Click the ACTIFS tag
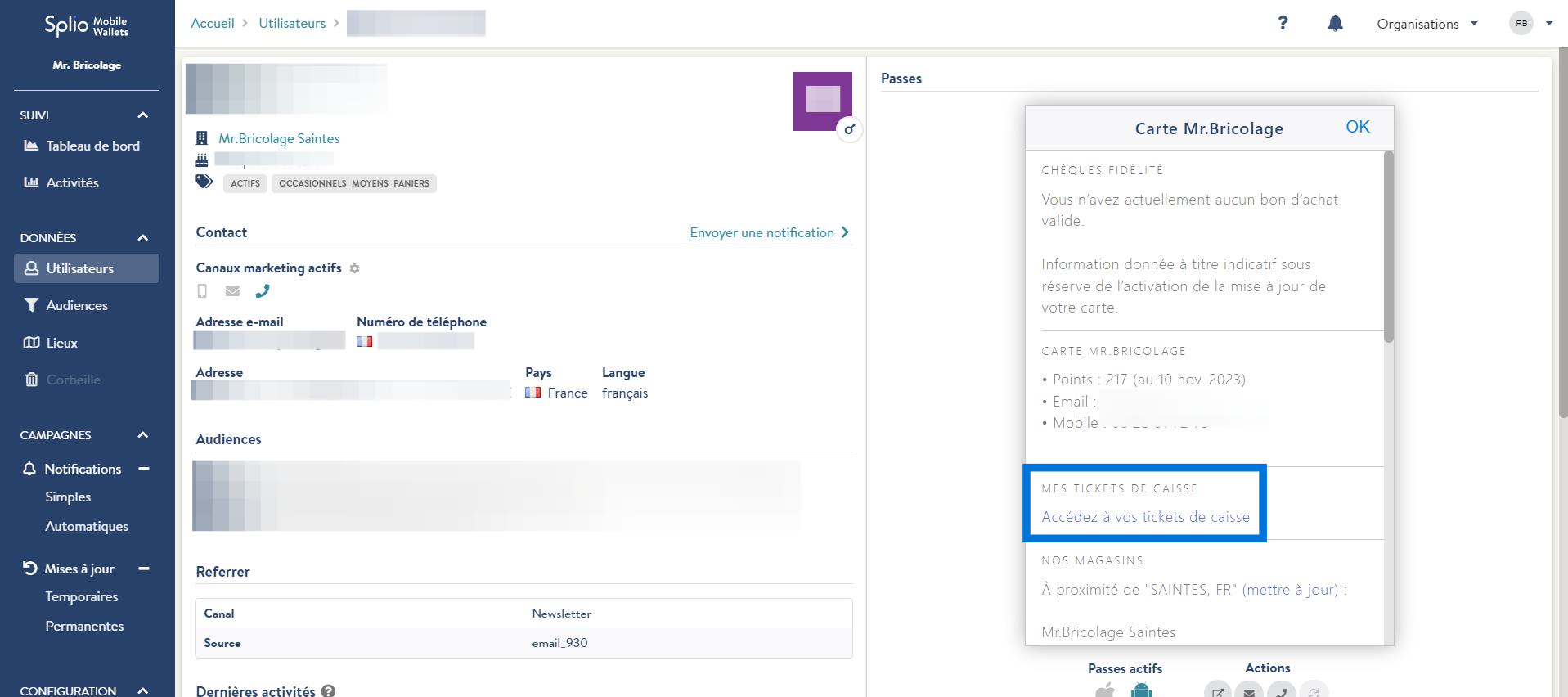Viewport: 1568px width, 697px height. (x=245, y=183)
